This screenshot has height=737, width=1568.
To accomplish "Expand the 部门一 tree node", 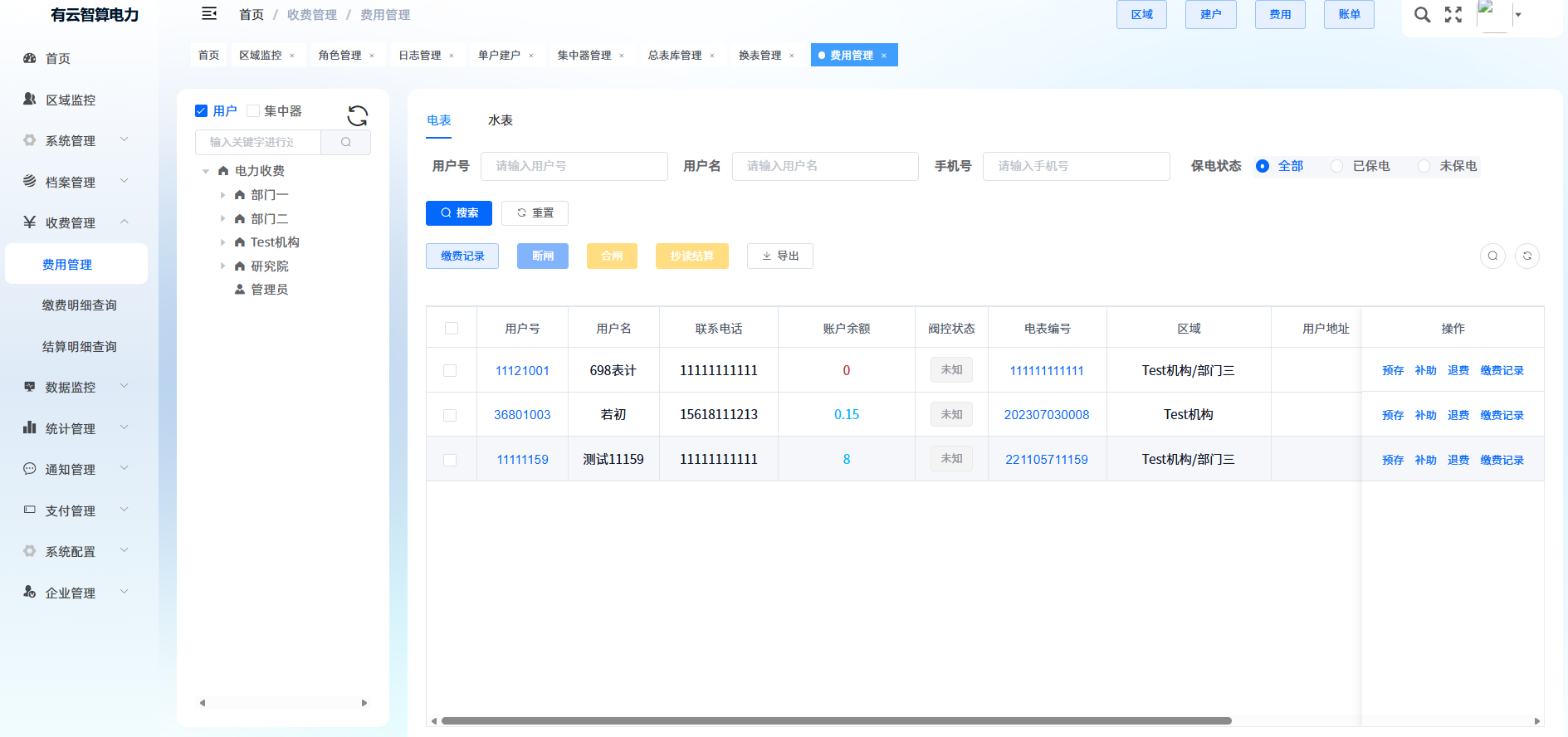I will pos(222,195).
